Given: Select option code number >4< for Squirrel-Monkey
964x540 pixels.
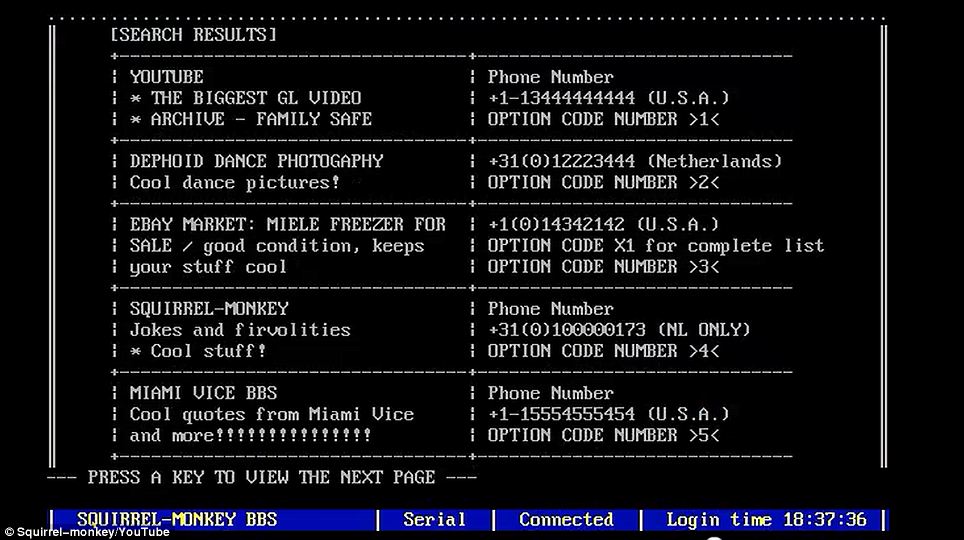Looking at the screenshot, I should point(603,351).
